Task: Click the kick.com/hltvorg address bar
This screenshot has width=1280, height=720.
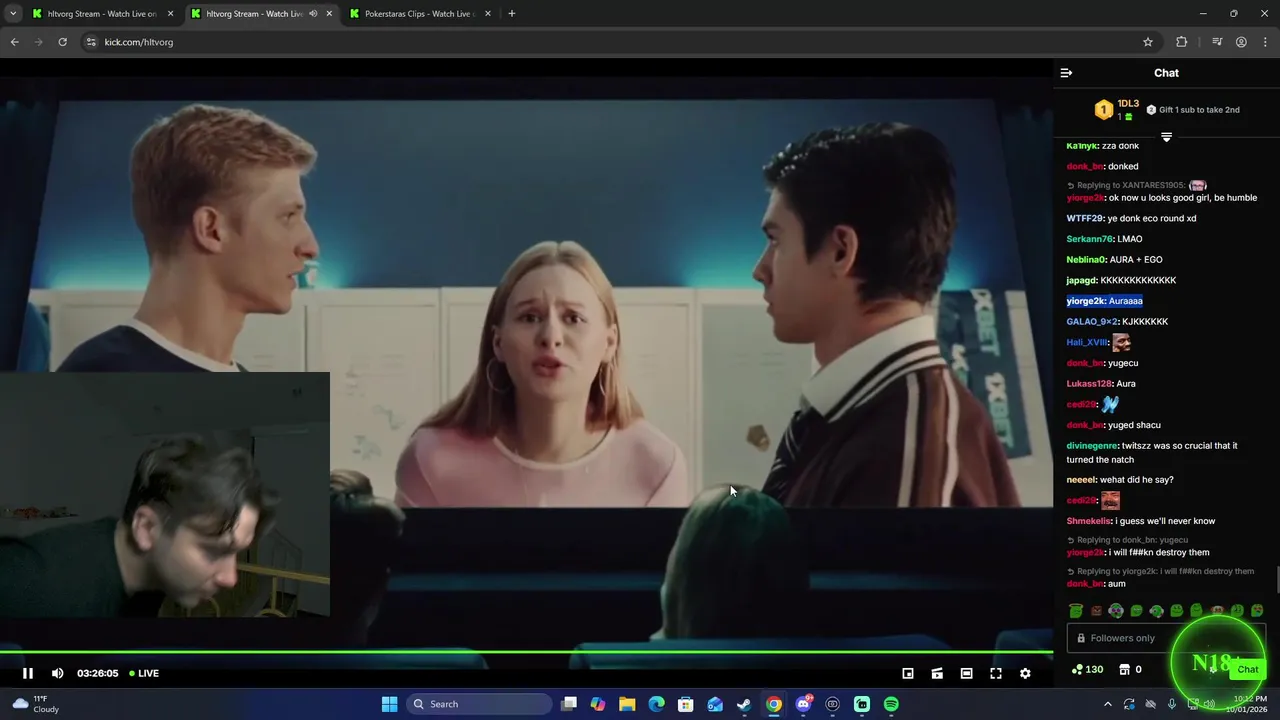Action: [620, 42]
